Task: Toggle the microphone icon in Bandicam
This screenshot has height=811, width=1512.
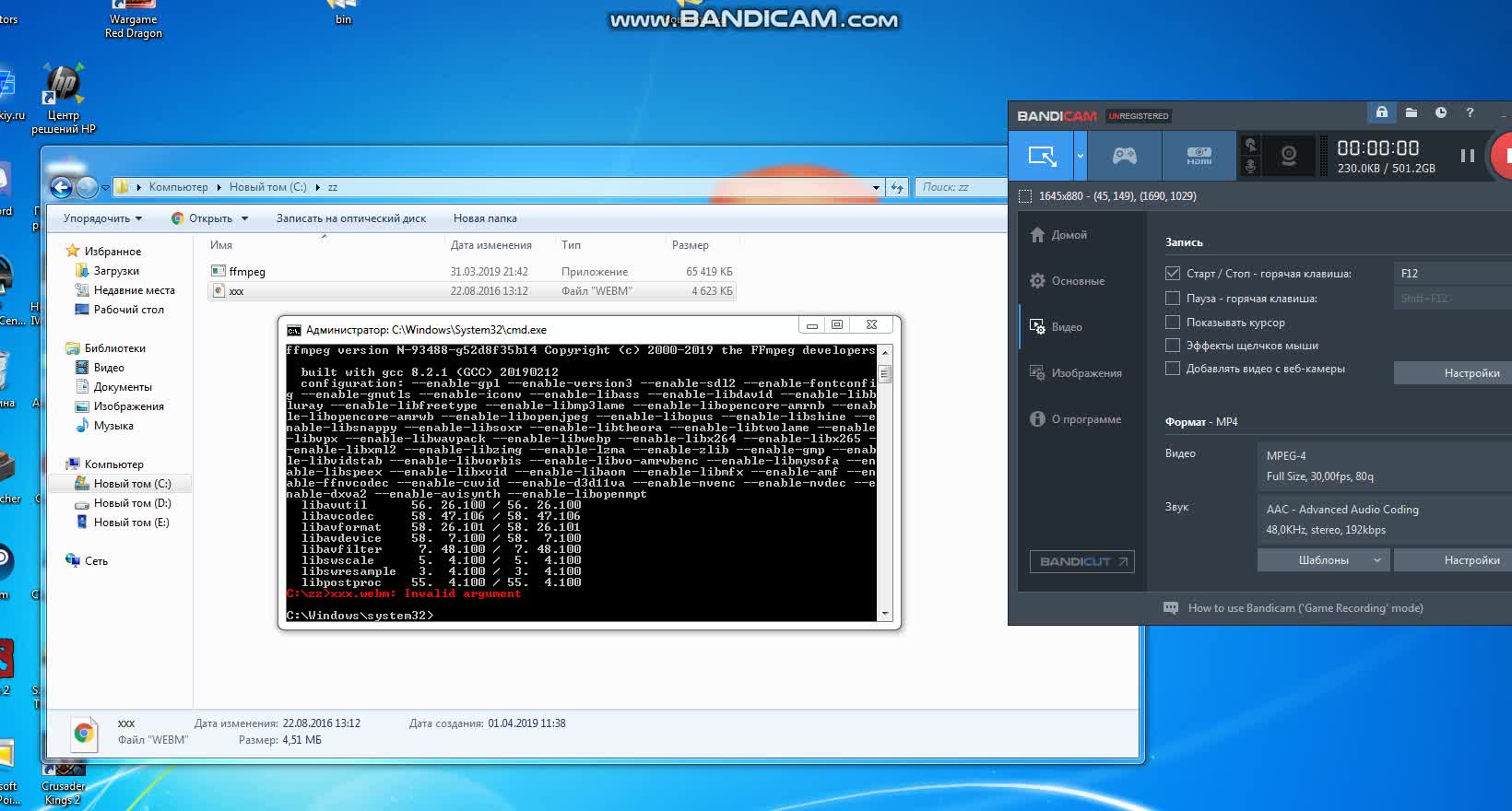Action: [x=1250, y=166]
